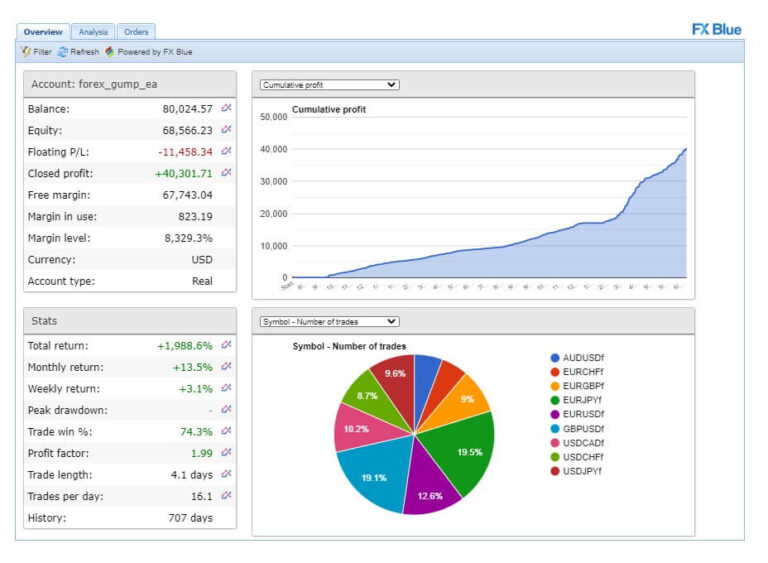Click the Currency value USD
Image resolution: width=768 pixels, height=563 pixels.
(x=202, y=260)
